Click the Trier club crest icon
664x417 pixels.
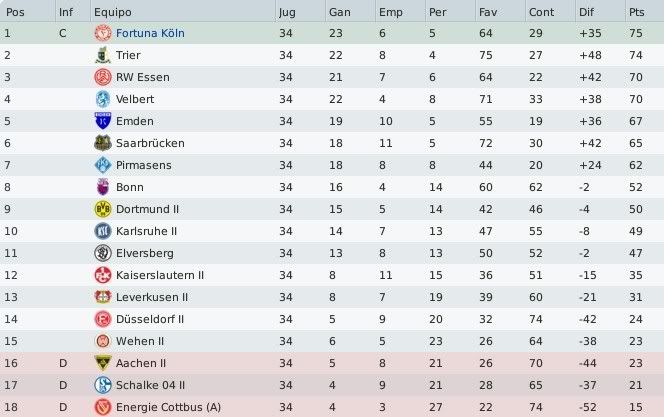pos(103,55)
